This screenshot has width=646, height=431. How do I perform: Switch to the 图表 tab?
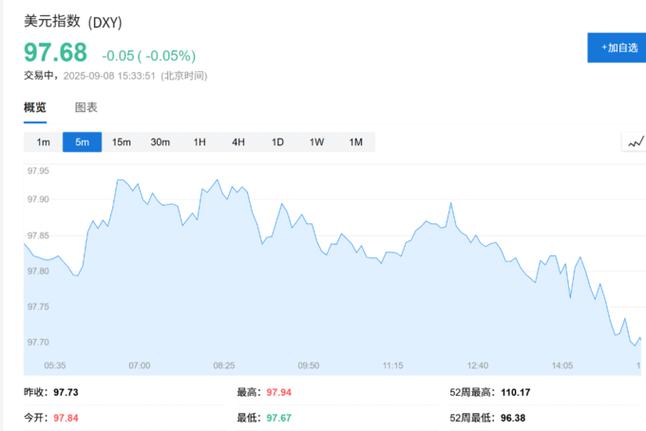point(86,108)
